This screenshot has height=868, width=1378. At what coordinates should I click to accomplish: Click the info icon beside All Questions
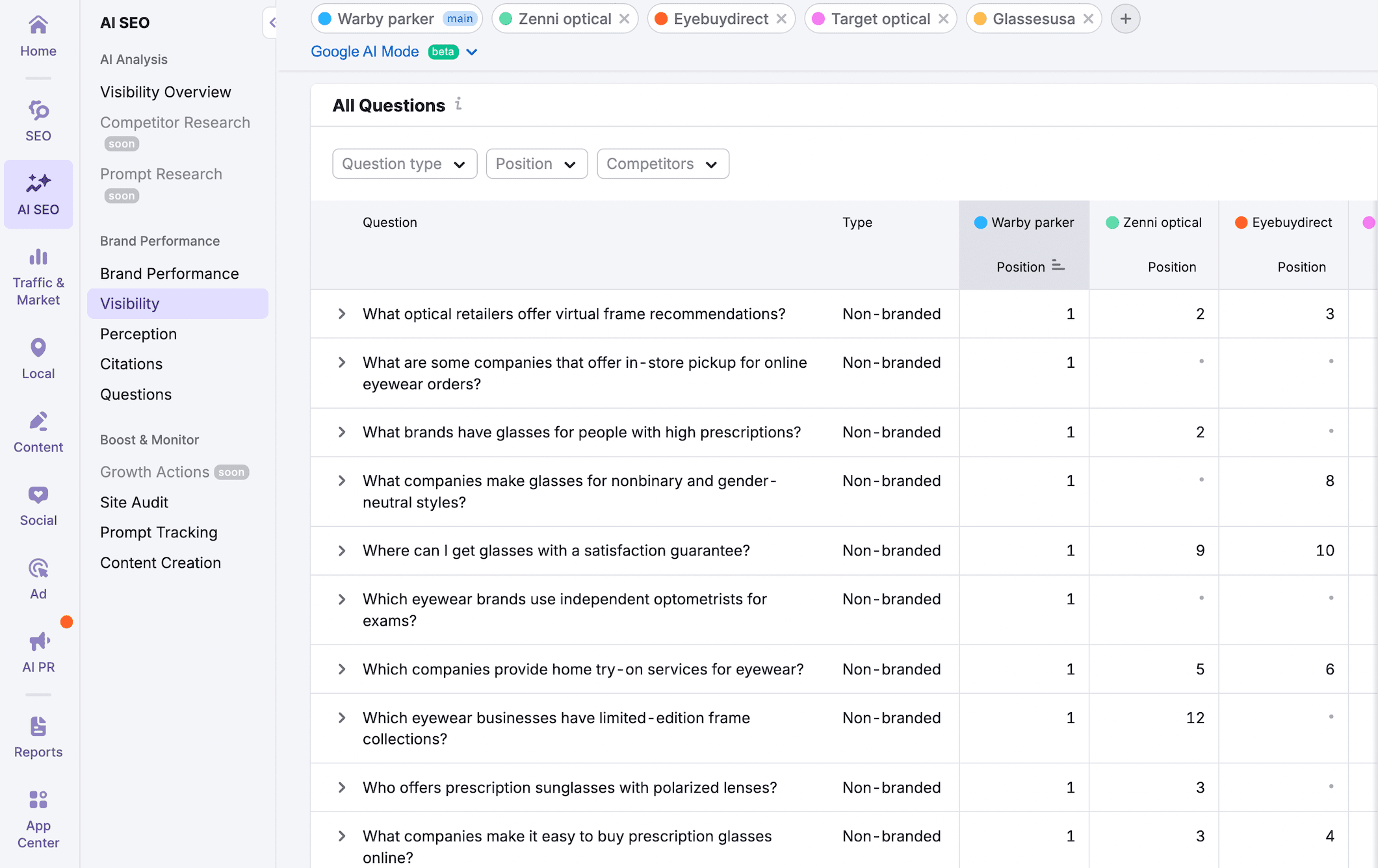[458, 104]
